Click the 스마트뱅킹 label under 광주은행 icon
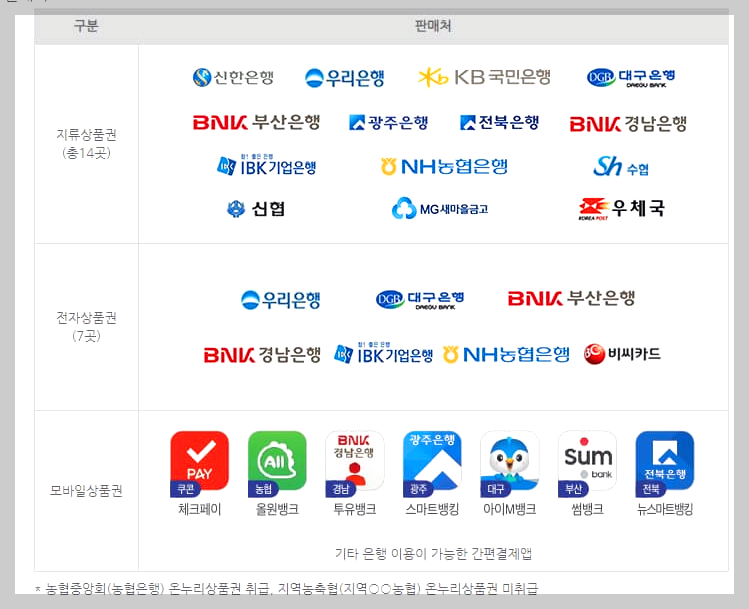749x609 pixels. pos(432,509)
